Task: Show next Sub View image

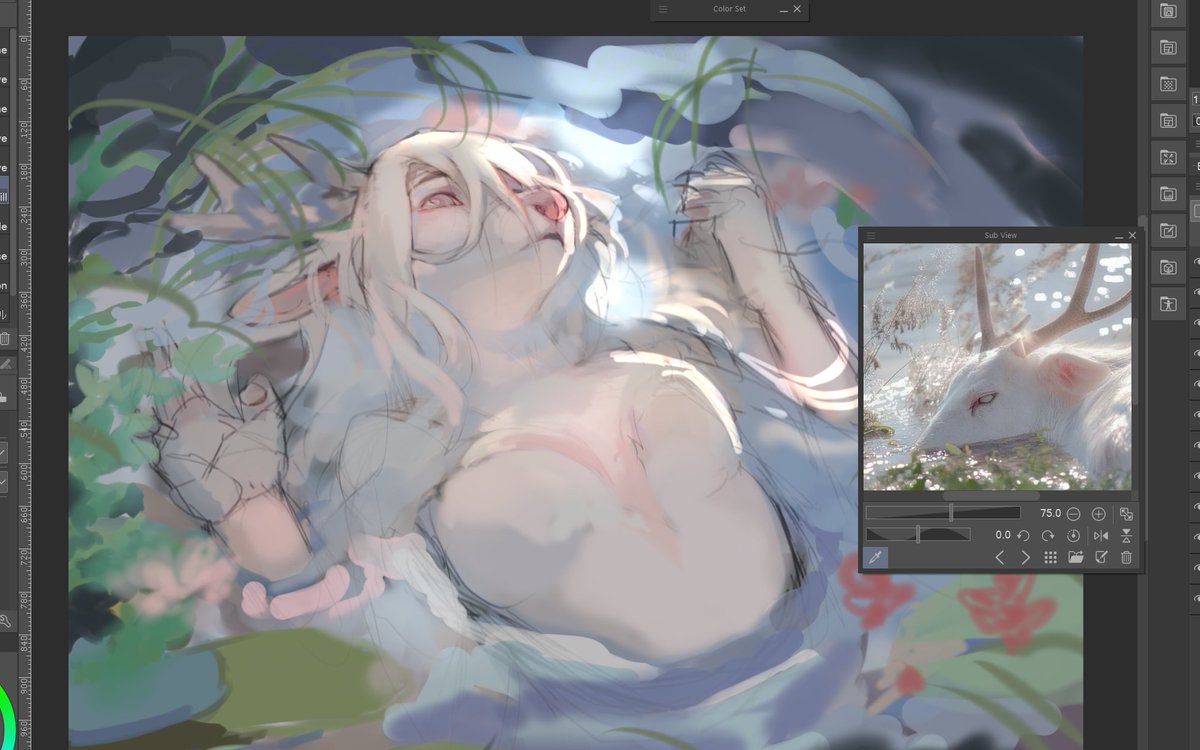Action: (1025, 558)
